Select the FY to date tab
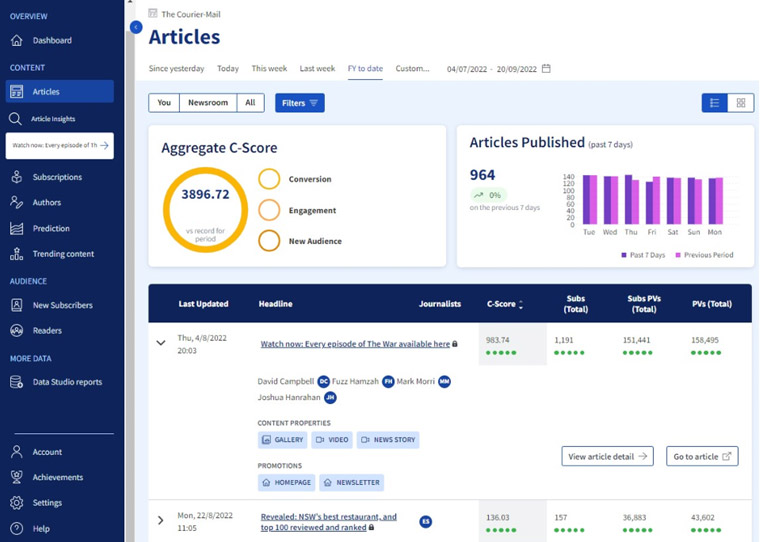The height and width of the screenshot is (542, 760). point(365,68)
